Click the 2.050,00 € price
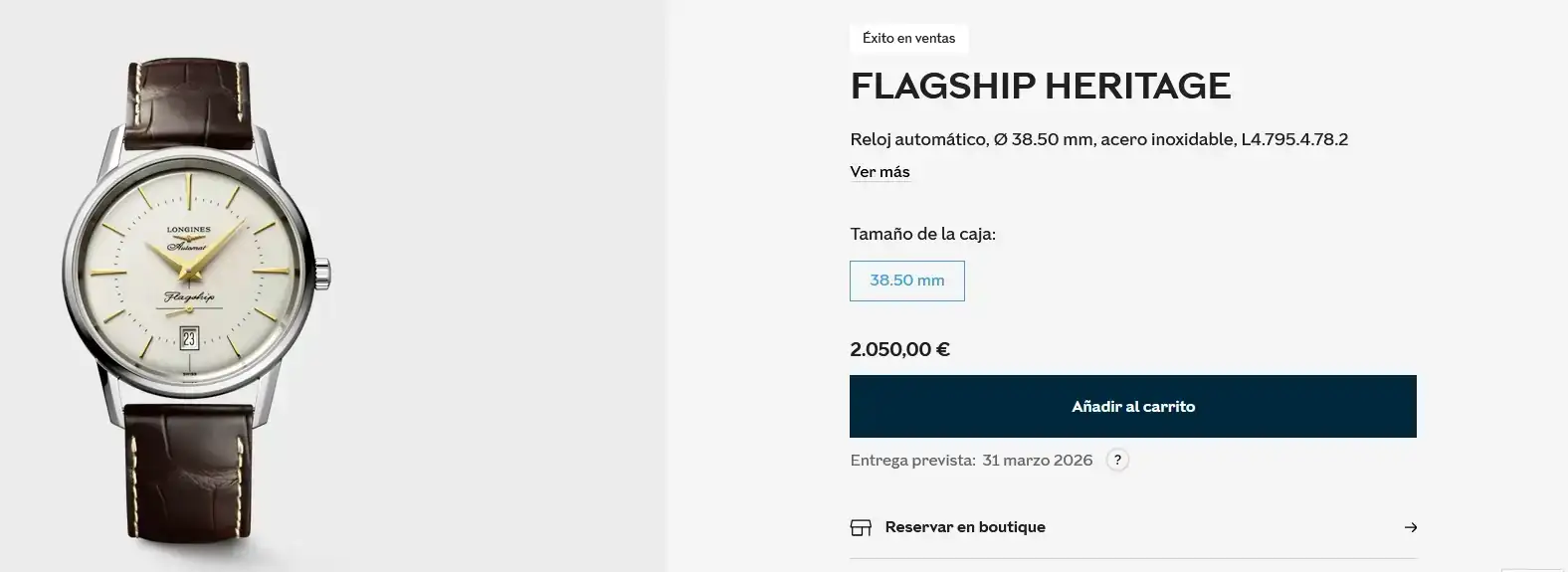The image size is (1568, 572). 899,349
